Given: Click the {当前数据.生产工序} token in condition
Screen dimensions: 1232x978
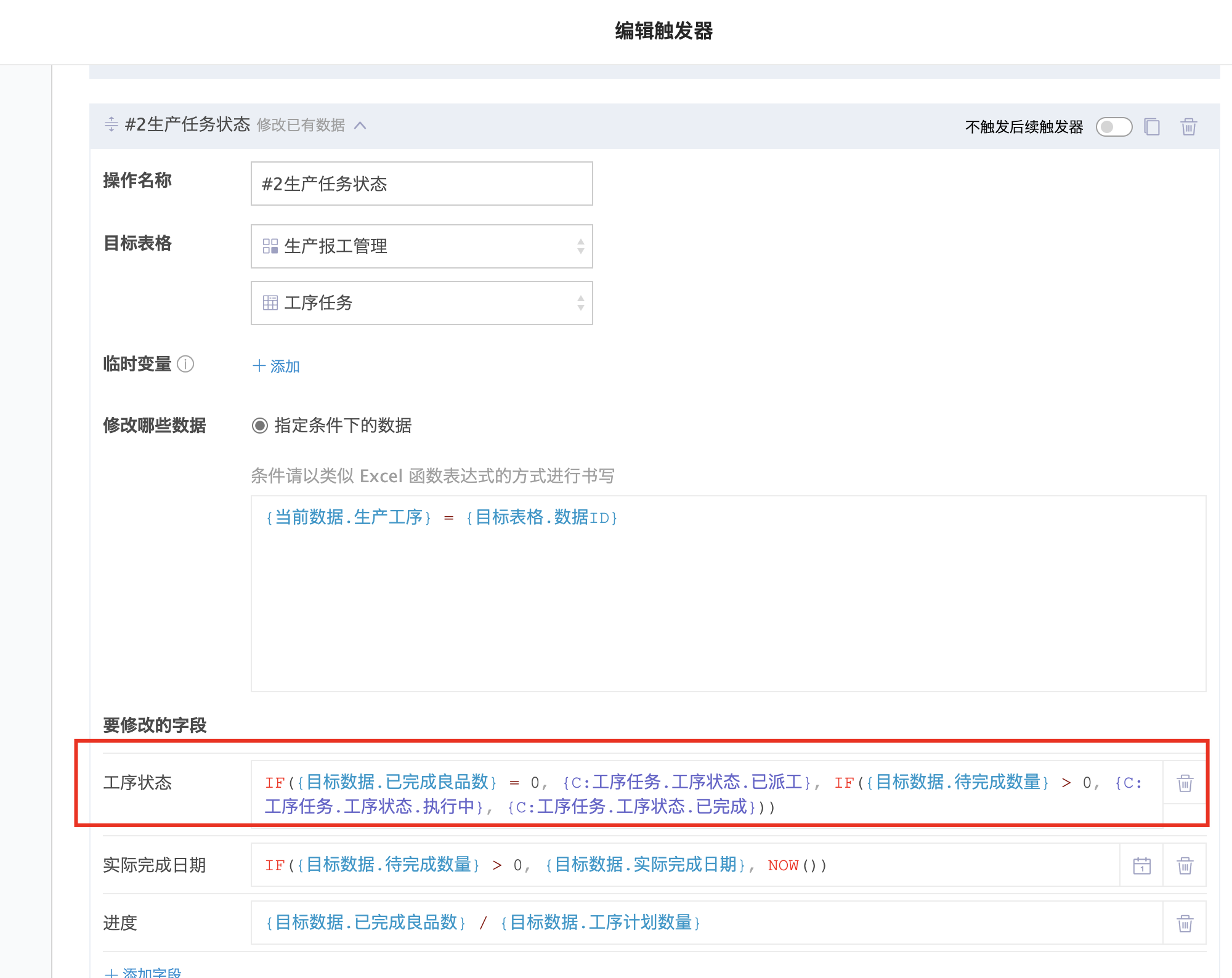Looking at the screenshot, I should click(x=348, y=517).
